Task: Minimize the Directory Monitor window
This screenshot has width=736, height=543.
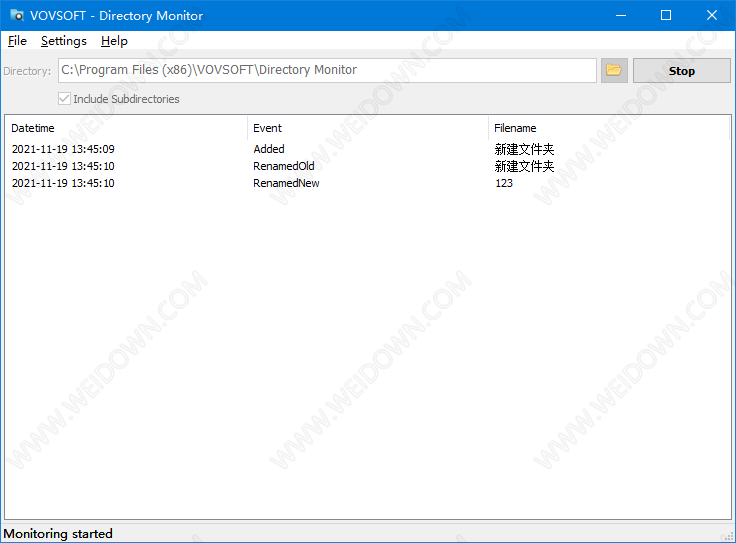Action: (620, 15)
